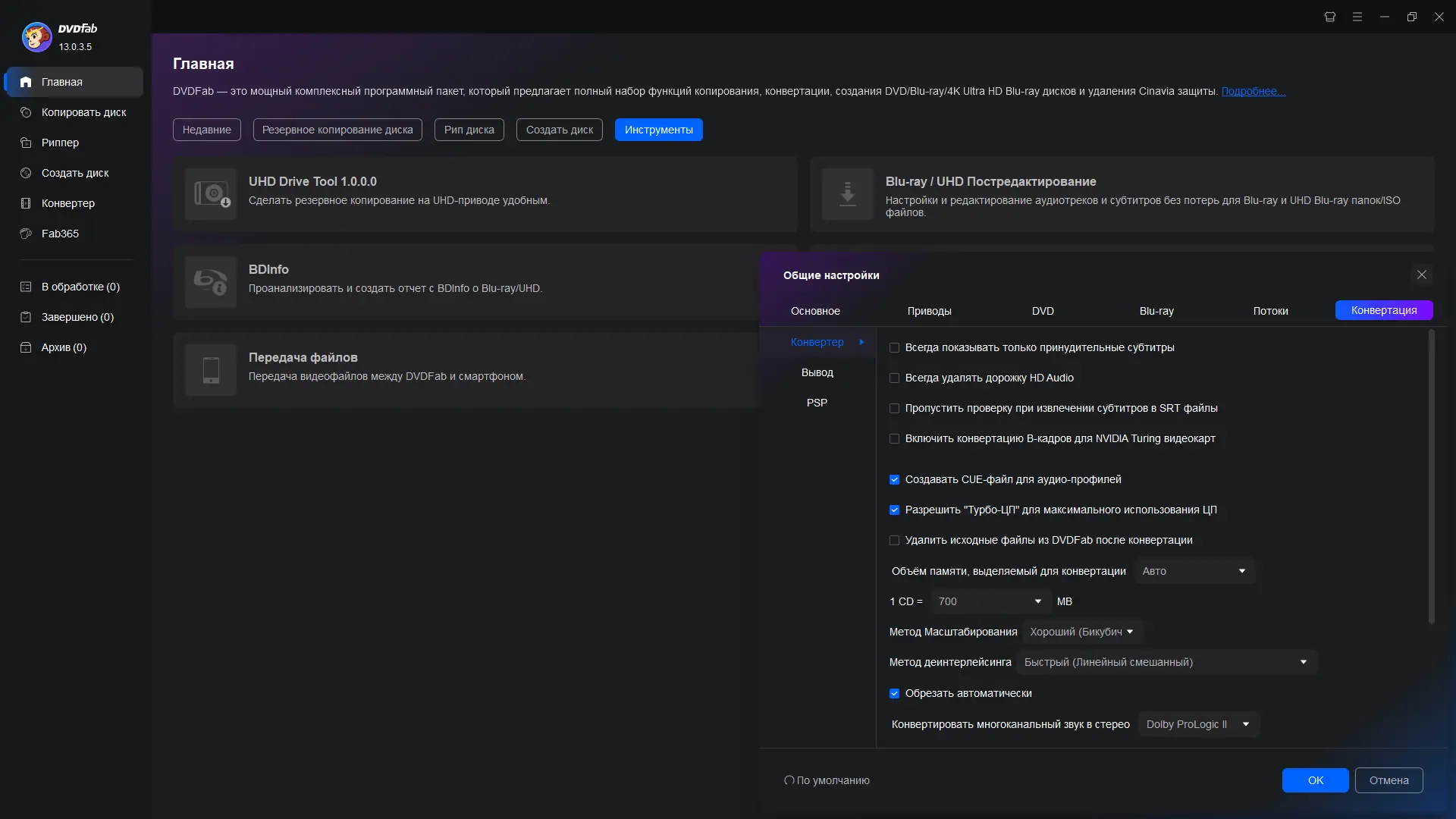Switch to the Blu-ray settings tab

(x=1156, y=311)
